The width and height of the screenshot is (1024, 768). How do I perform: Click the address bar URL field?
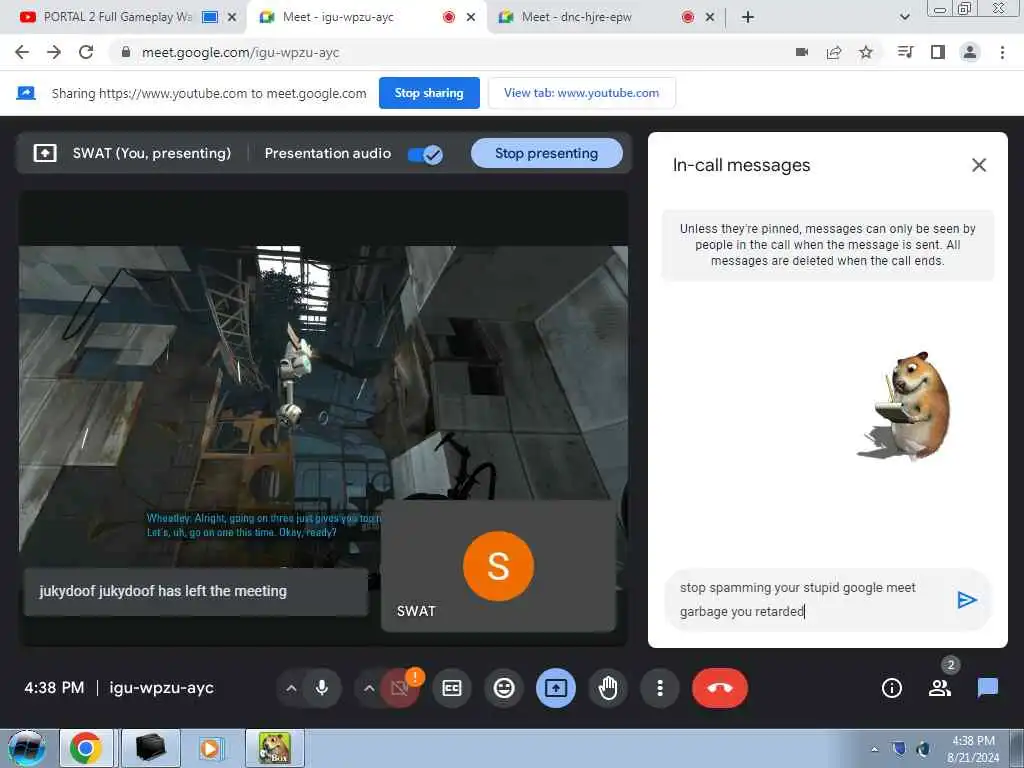click(451, 52)
